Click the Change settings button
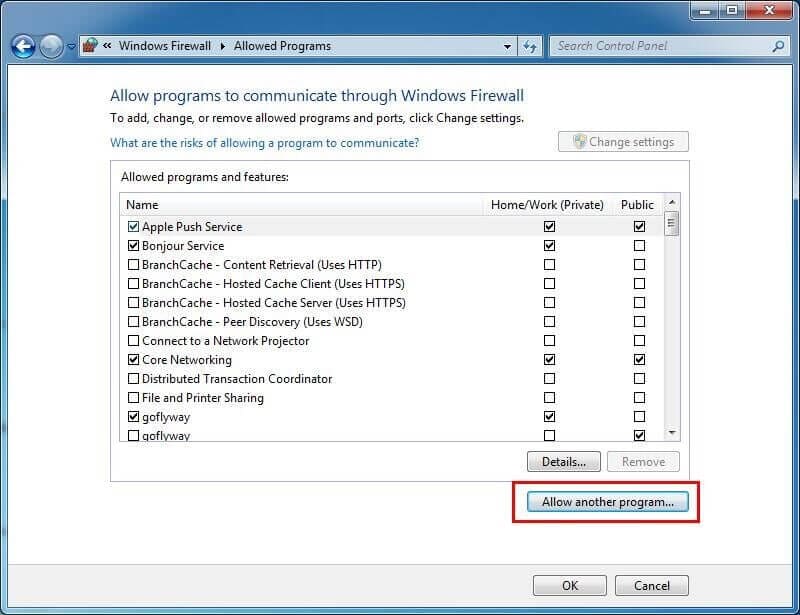This screenshot has width=800, height=615. (623, 141)
